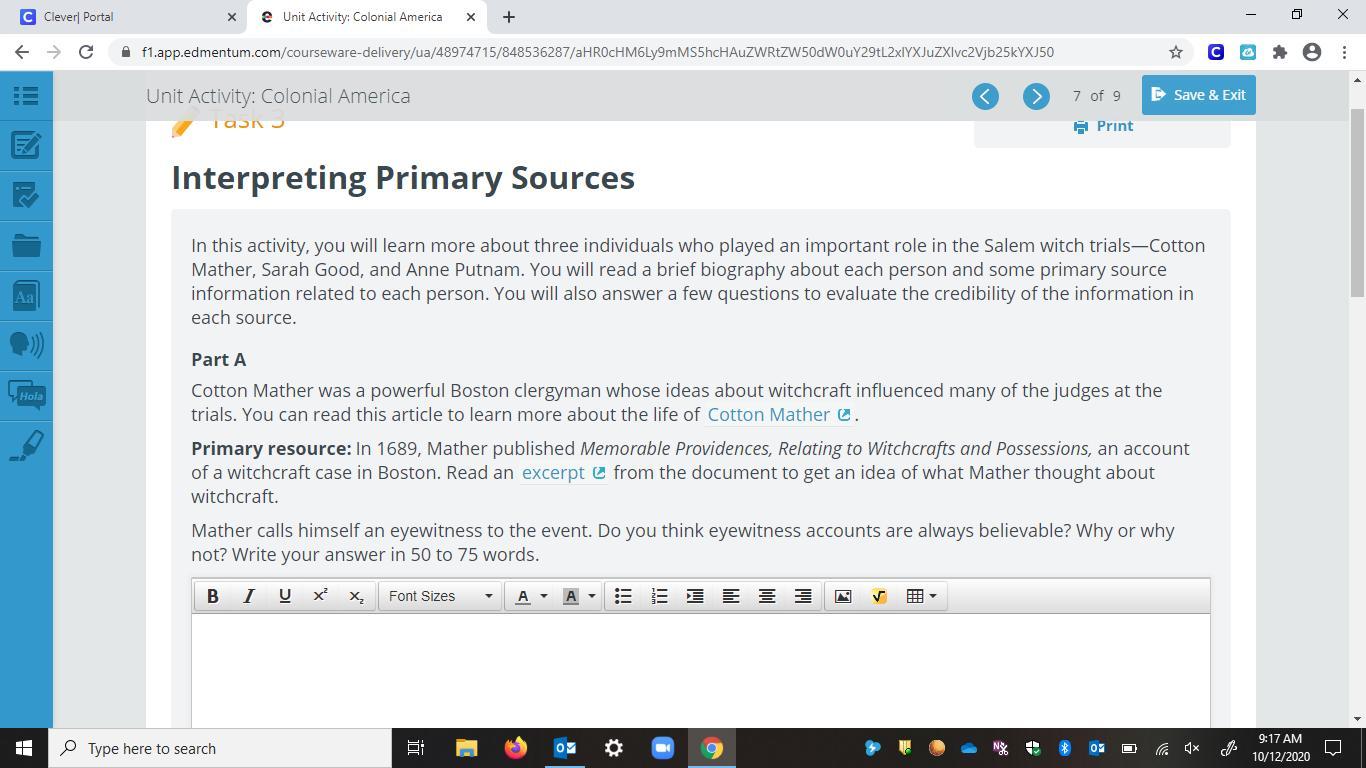
Task: Open the checklist sidebar tool
Action: point(26,195)
